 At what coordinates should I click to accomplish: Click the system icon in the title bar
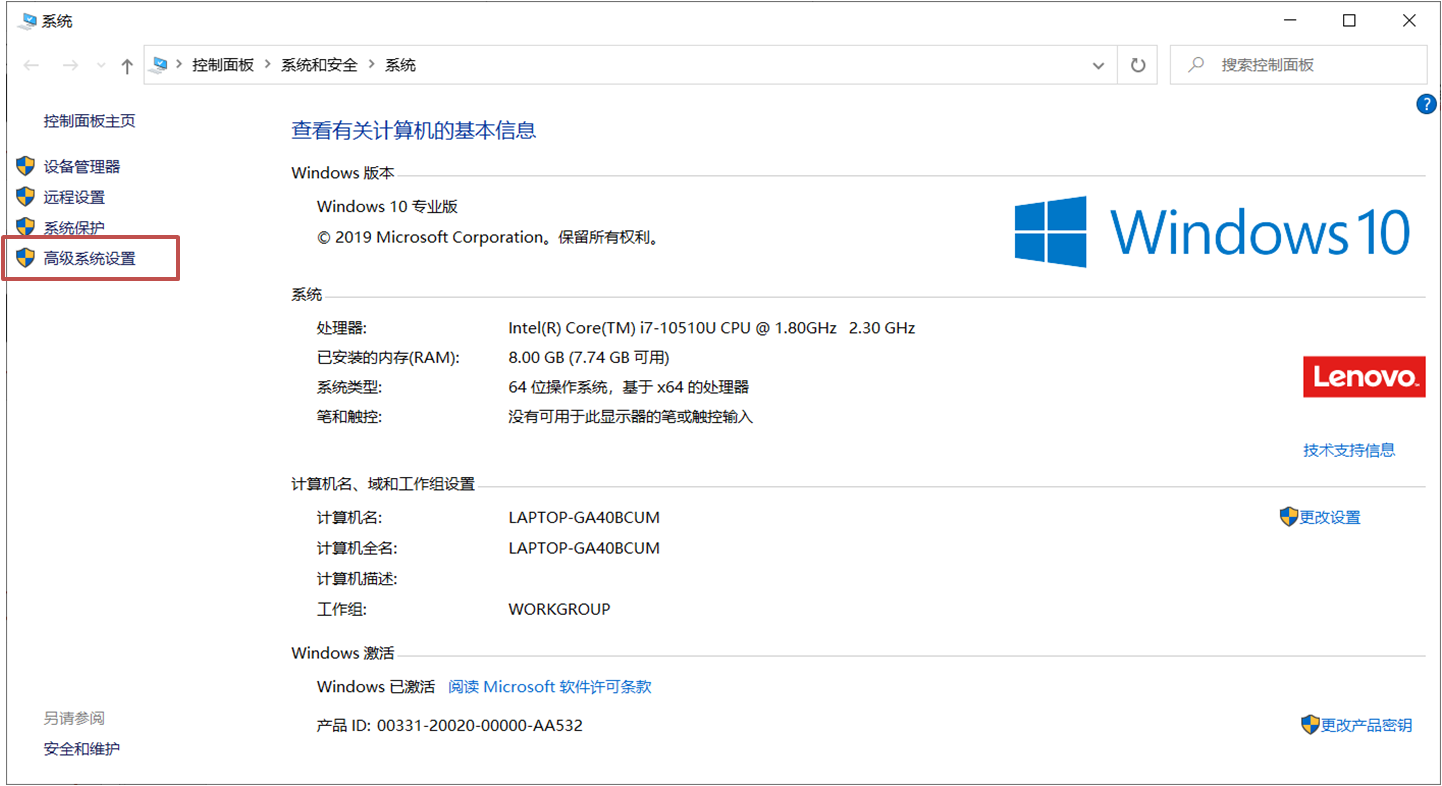pyautogui.click(x=27, y=21)
